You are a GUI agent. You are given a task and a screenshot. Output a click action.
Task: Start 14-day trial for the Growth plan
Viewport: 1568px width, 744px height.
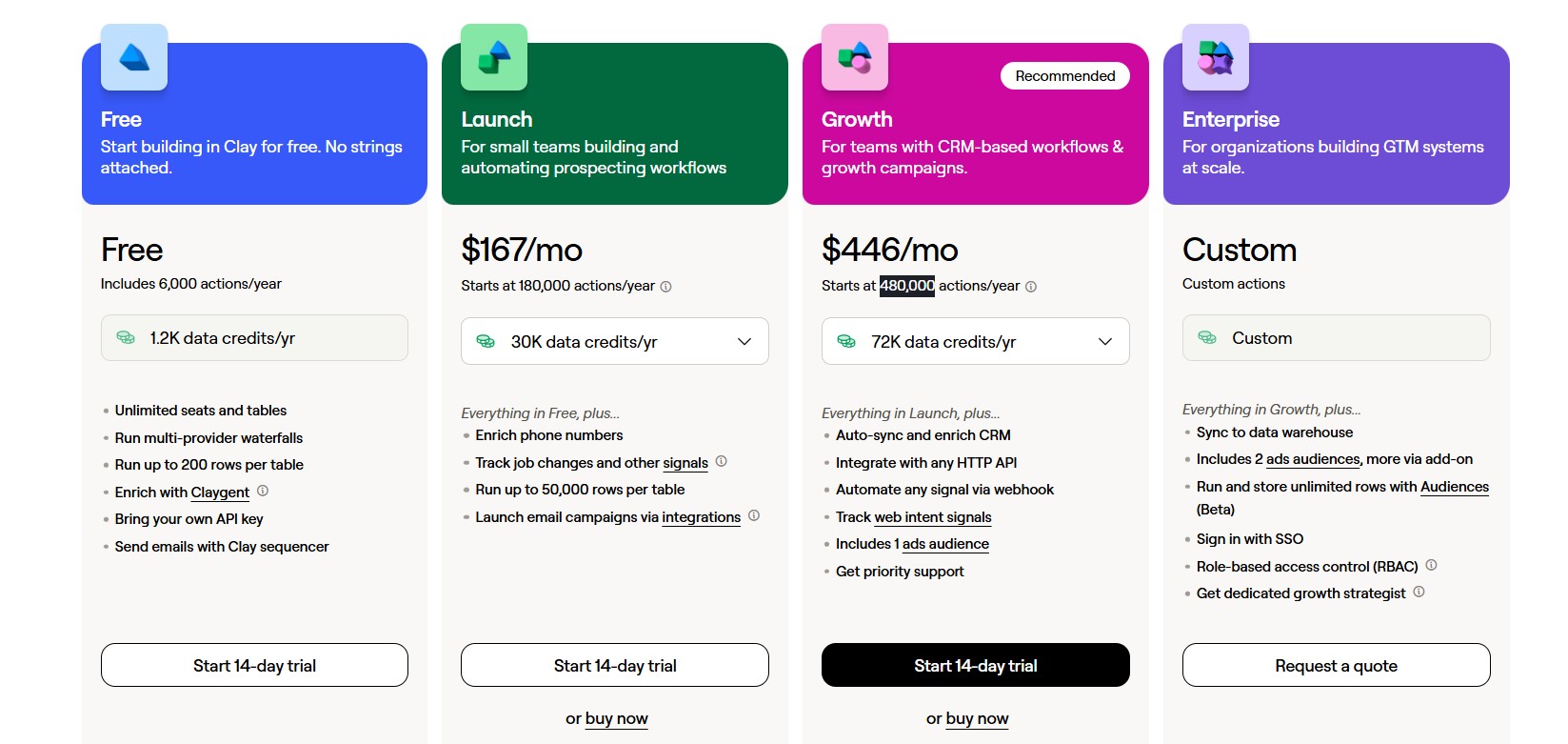[x=975, y=665]
